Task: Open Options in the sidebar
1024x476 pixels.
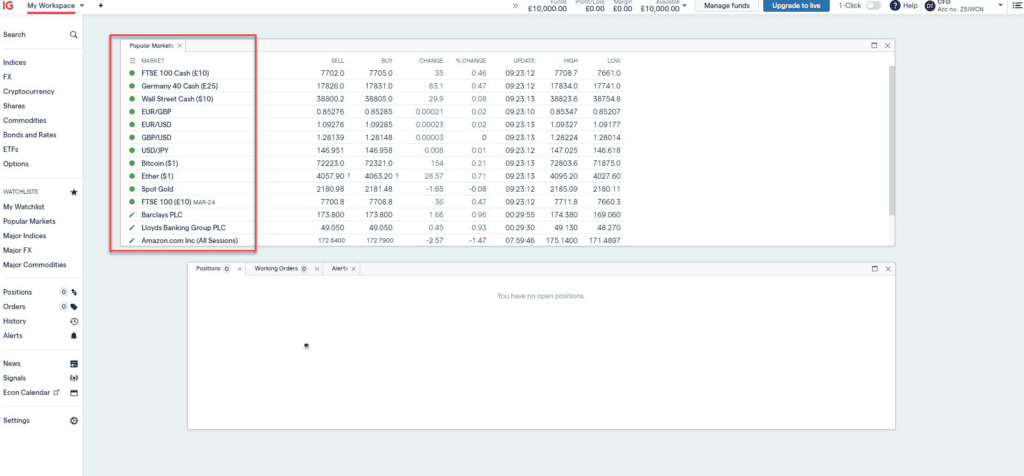Action: pyautogui.click(x=16, y=164)
